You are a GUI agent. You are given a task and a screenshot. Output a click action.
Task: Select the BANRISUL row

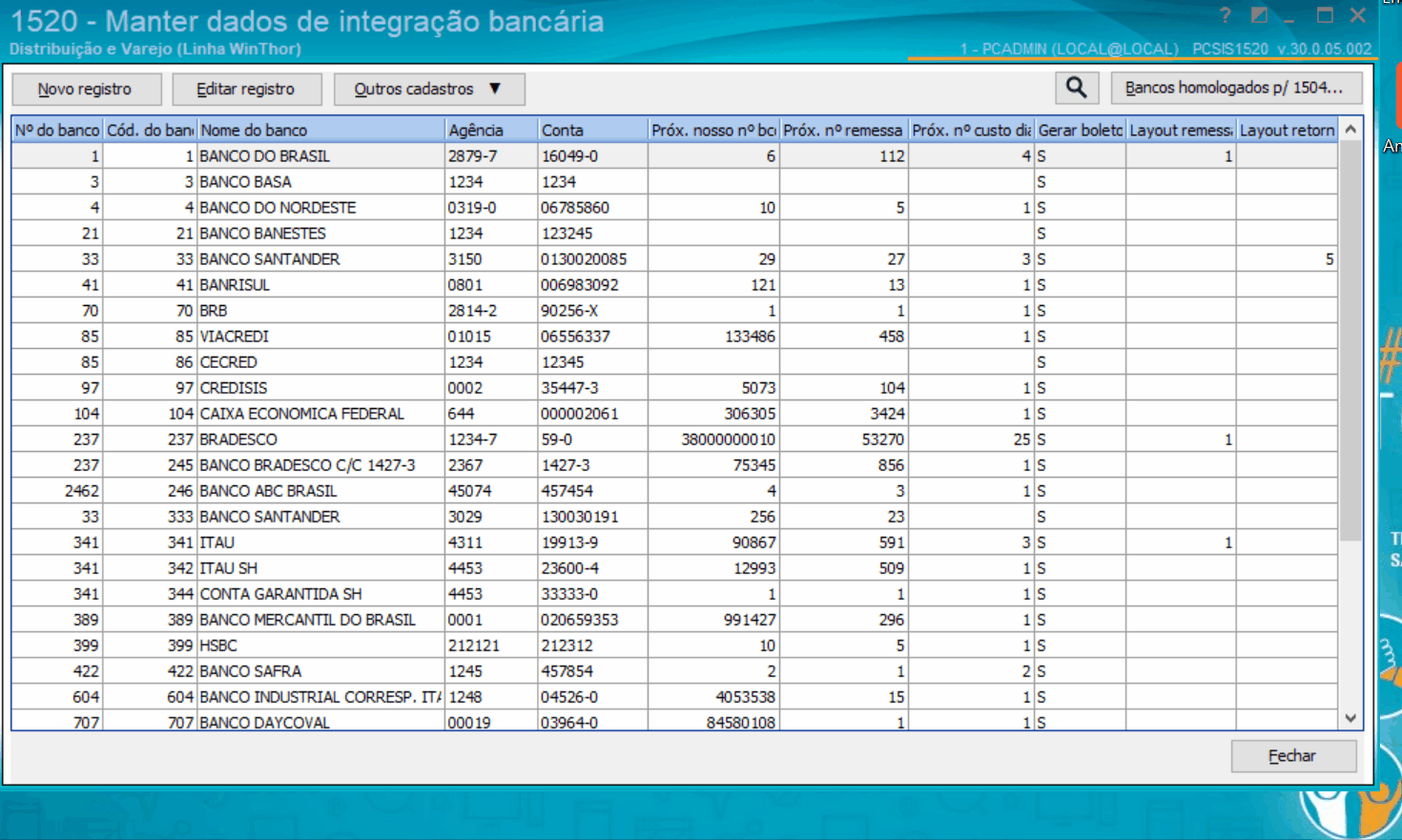[674, 284]
